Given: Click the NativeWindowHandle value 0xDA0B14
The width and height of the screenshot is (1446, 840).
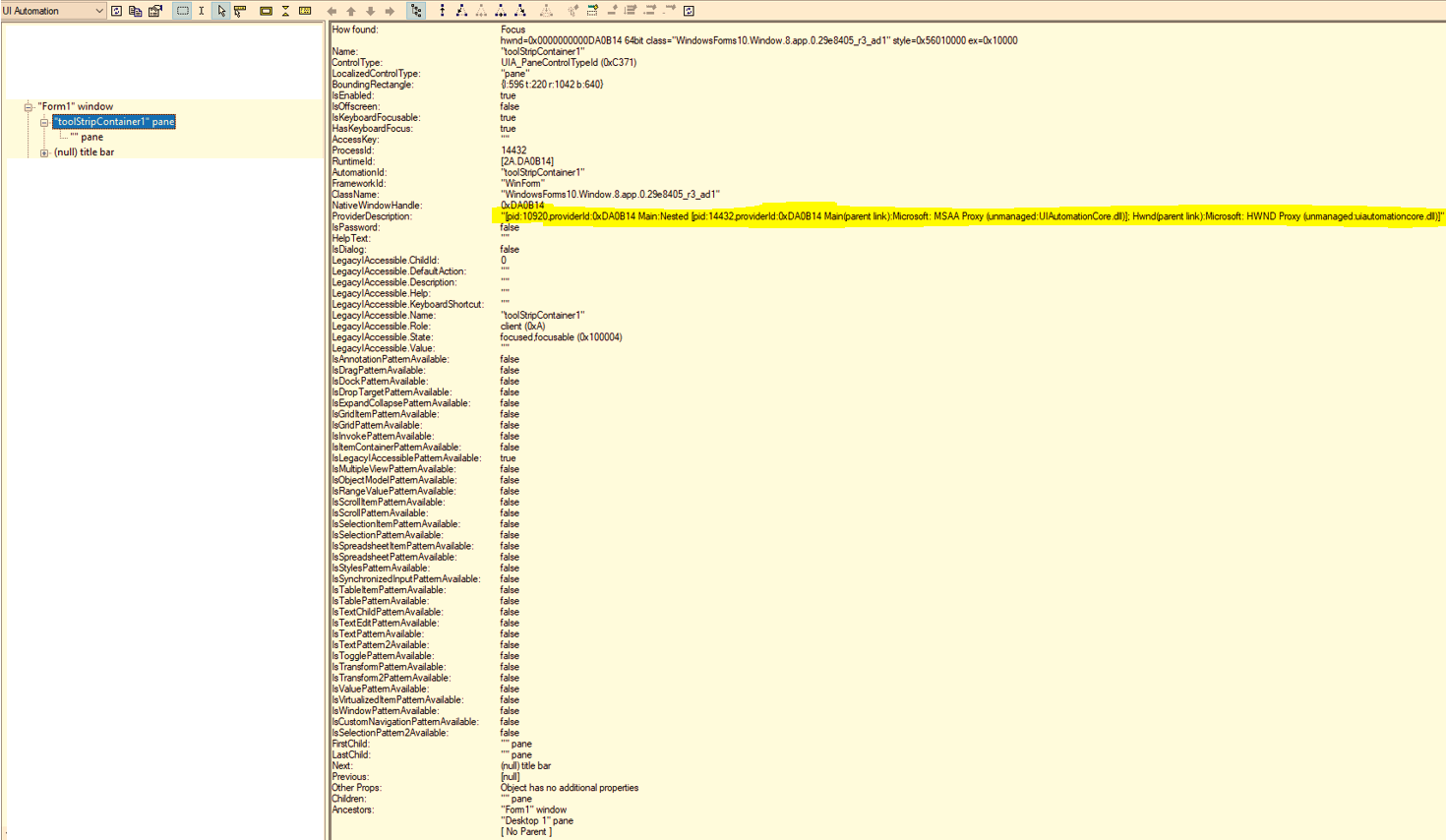Looking at the screenshot, I should [522, 206].
